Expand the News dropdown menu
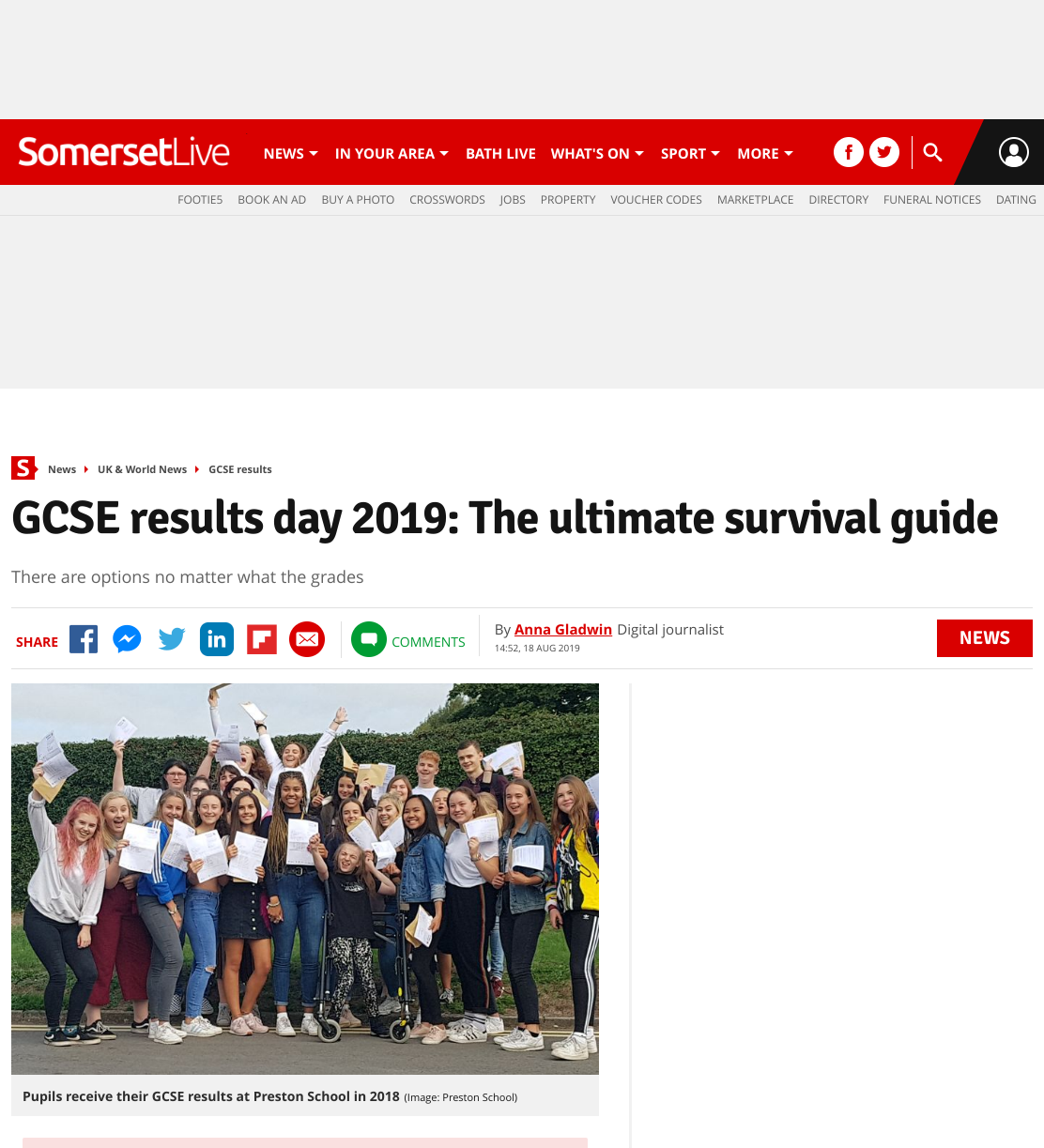The image size is (1044, 1148). coord(291,153)
